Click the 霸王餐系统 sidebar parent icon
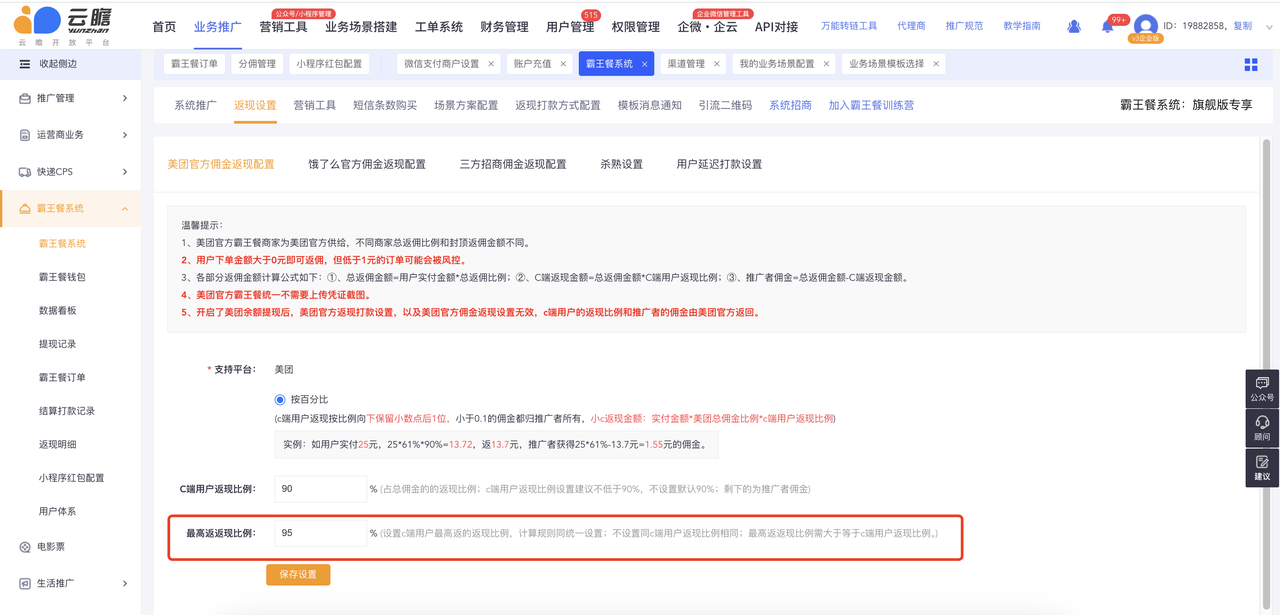 point(26,209)
